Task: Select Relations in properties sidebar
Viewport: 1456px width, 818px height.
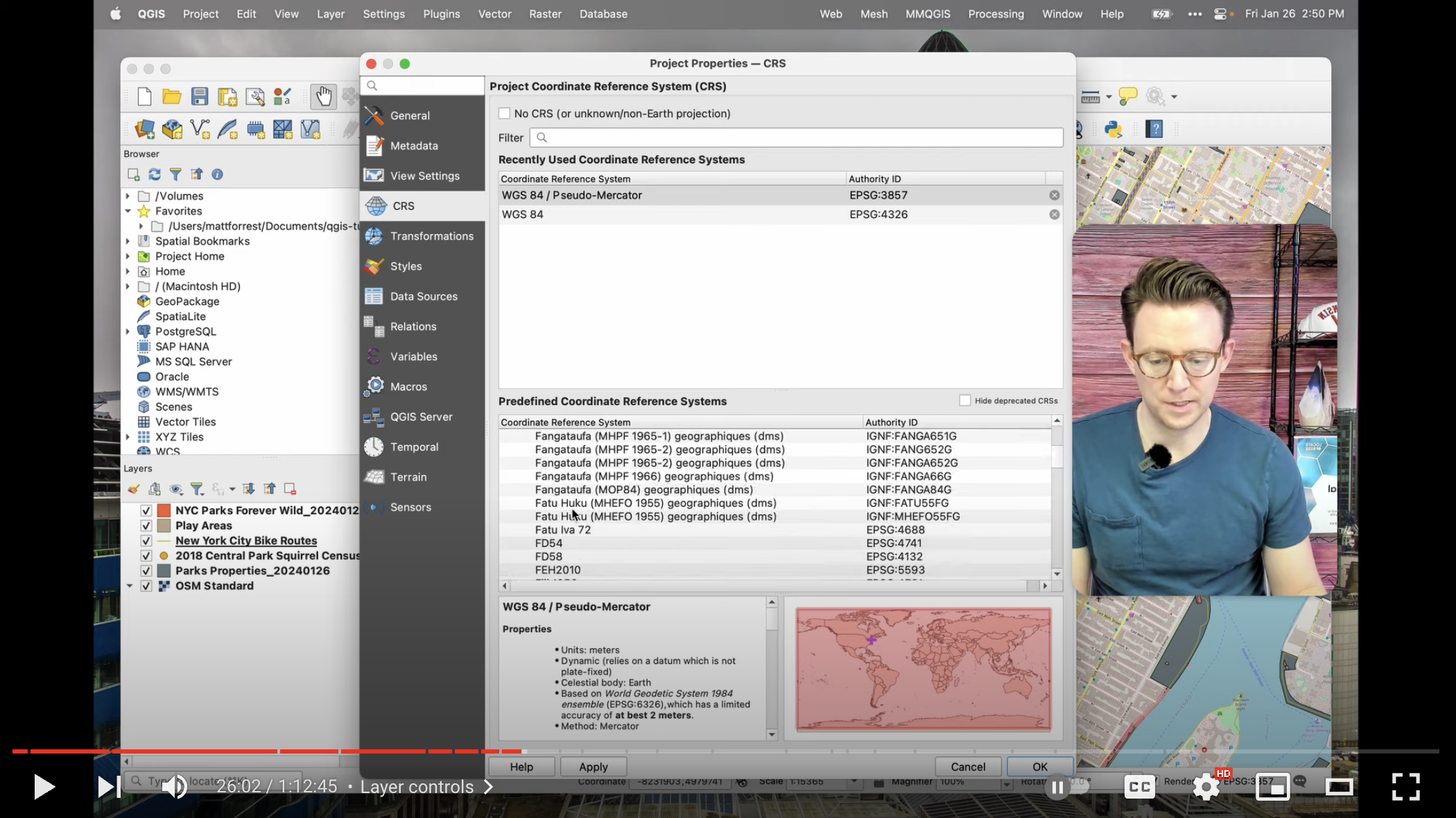Action: point(422,327)
